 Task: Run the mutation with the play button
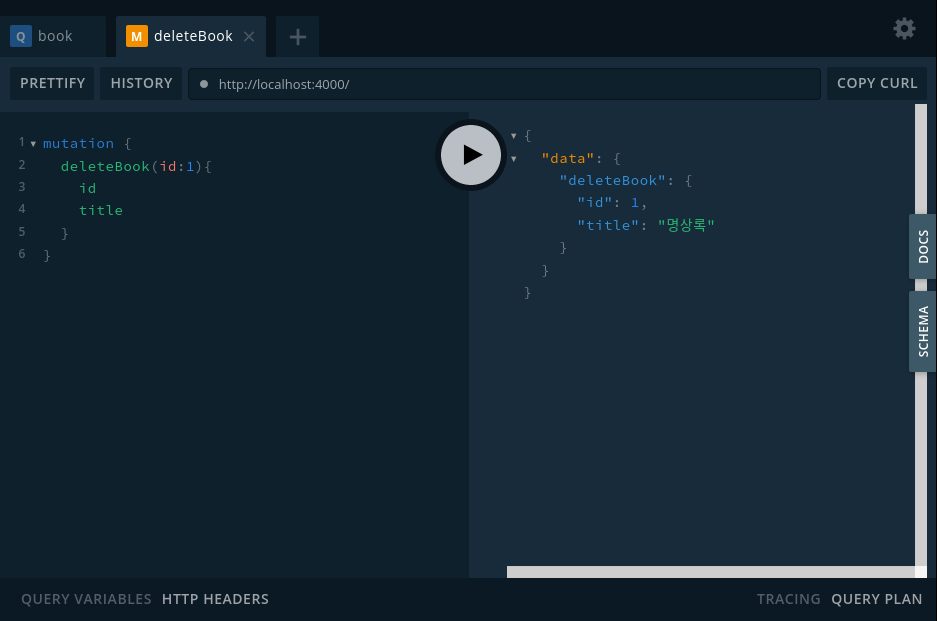click(x=471, y=155)
